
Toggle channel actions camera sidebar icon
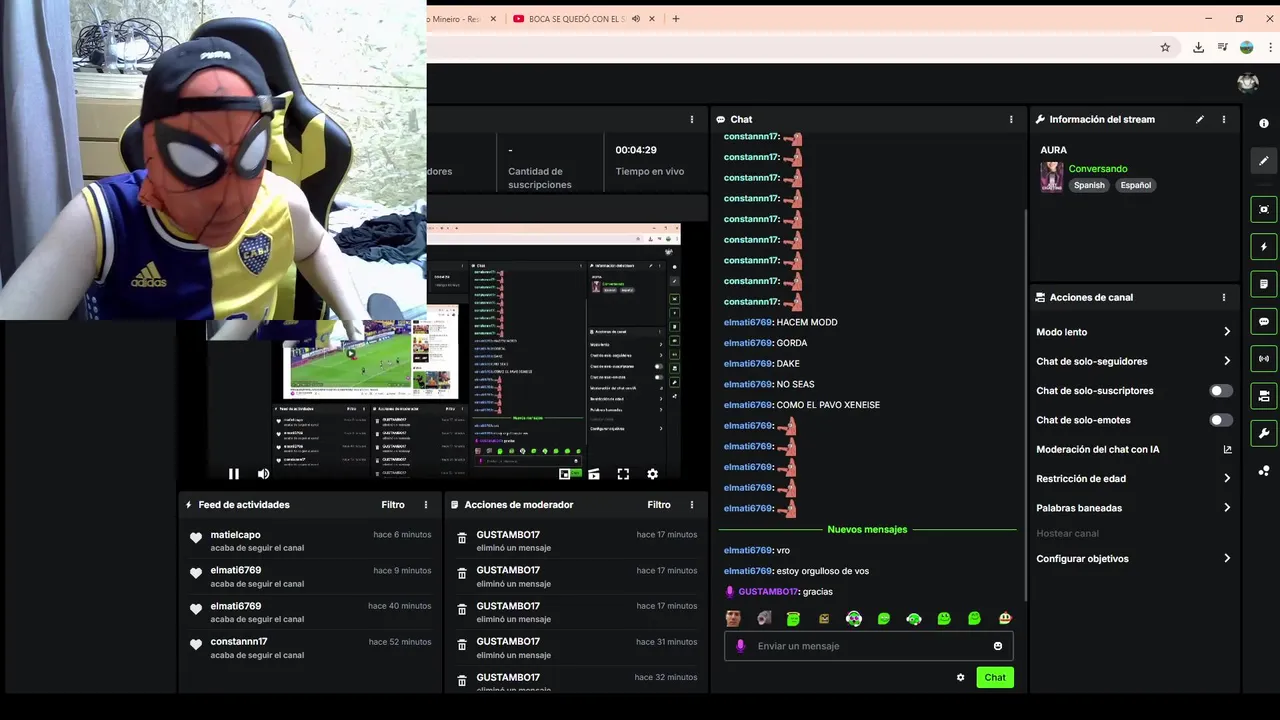pos(1264,396)
